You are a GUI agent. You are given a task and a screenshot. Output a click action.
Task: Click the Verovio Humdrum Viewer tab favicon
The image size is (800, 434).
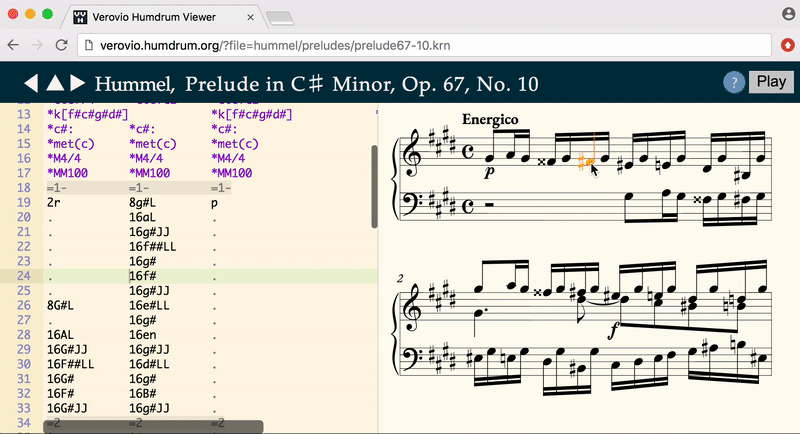80,17
